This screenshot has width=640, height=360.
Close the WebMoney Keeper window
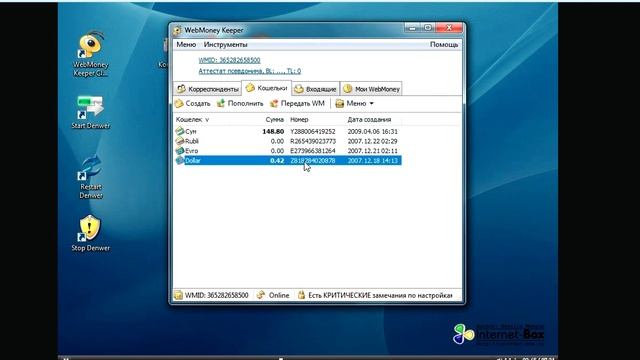coord(449,28)
